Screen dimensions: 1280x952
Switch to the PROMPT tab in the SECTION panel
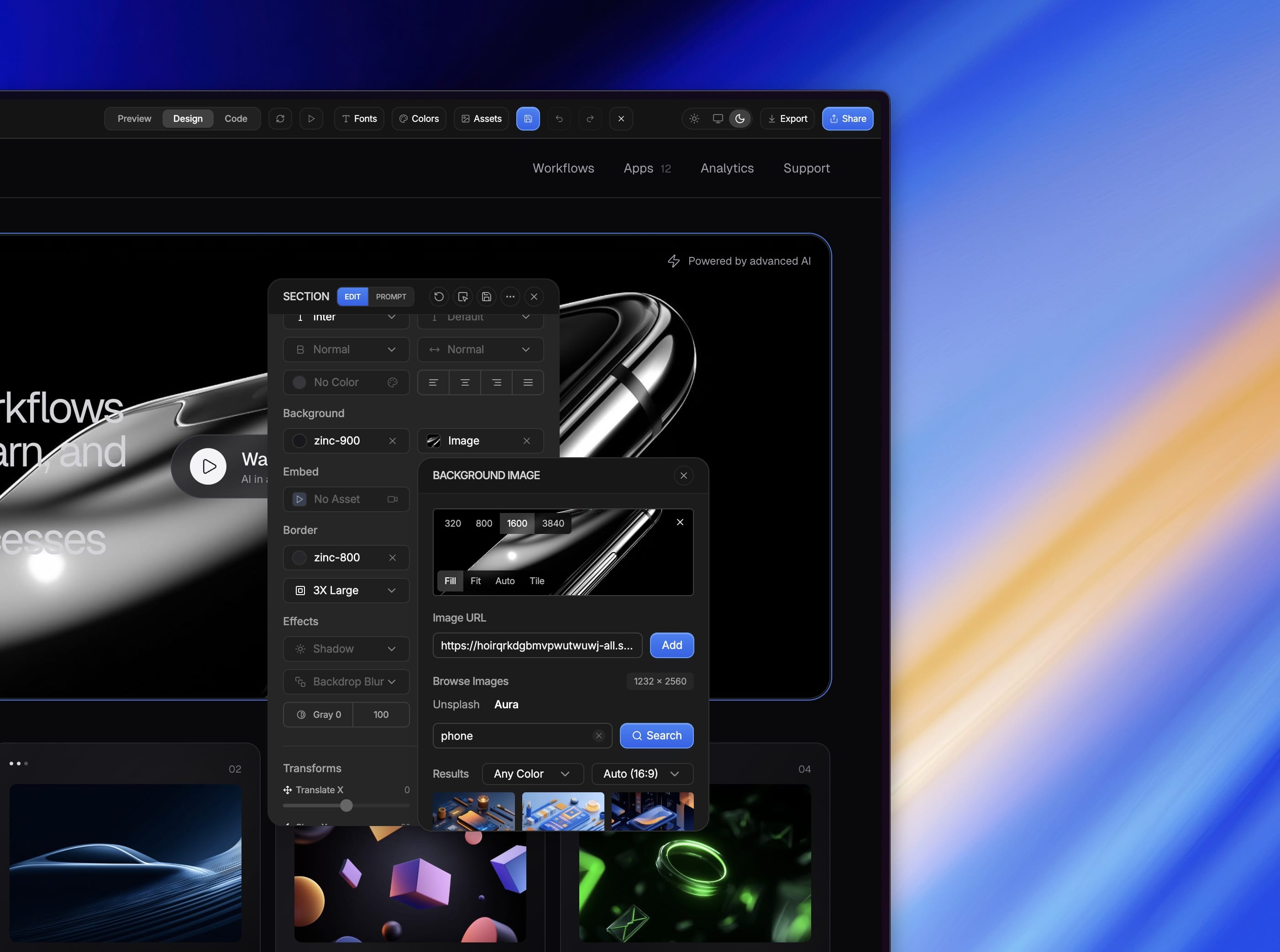pos(391,296)
